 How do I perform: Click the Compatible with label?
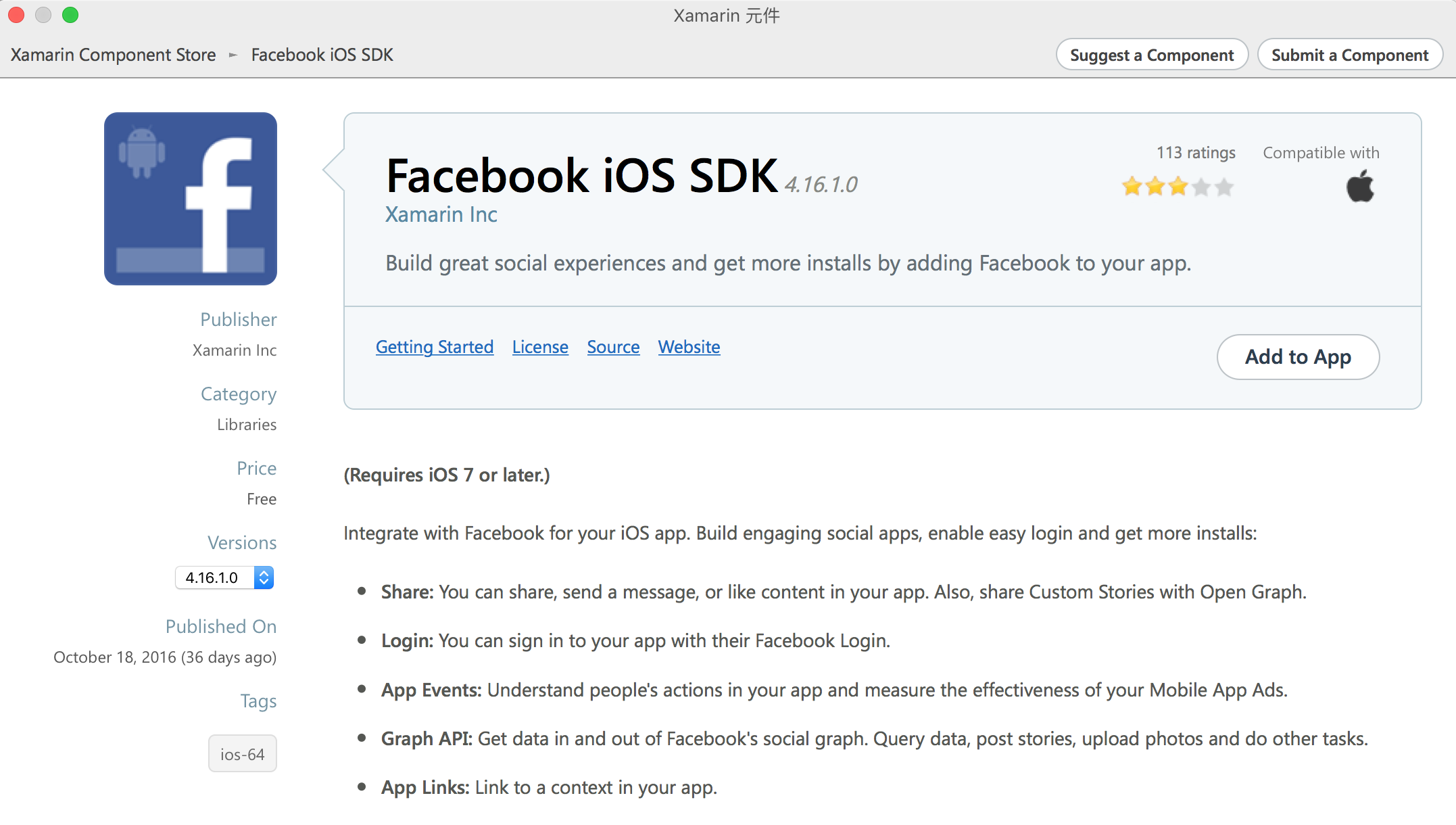pos(1321,153)
